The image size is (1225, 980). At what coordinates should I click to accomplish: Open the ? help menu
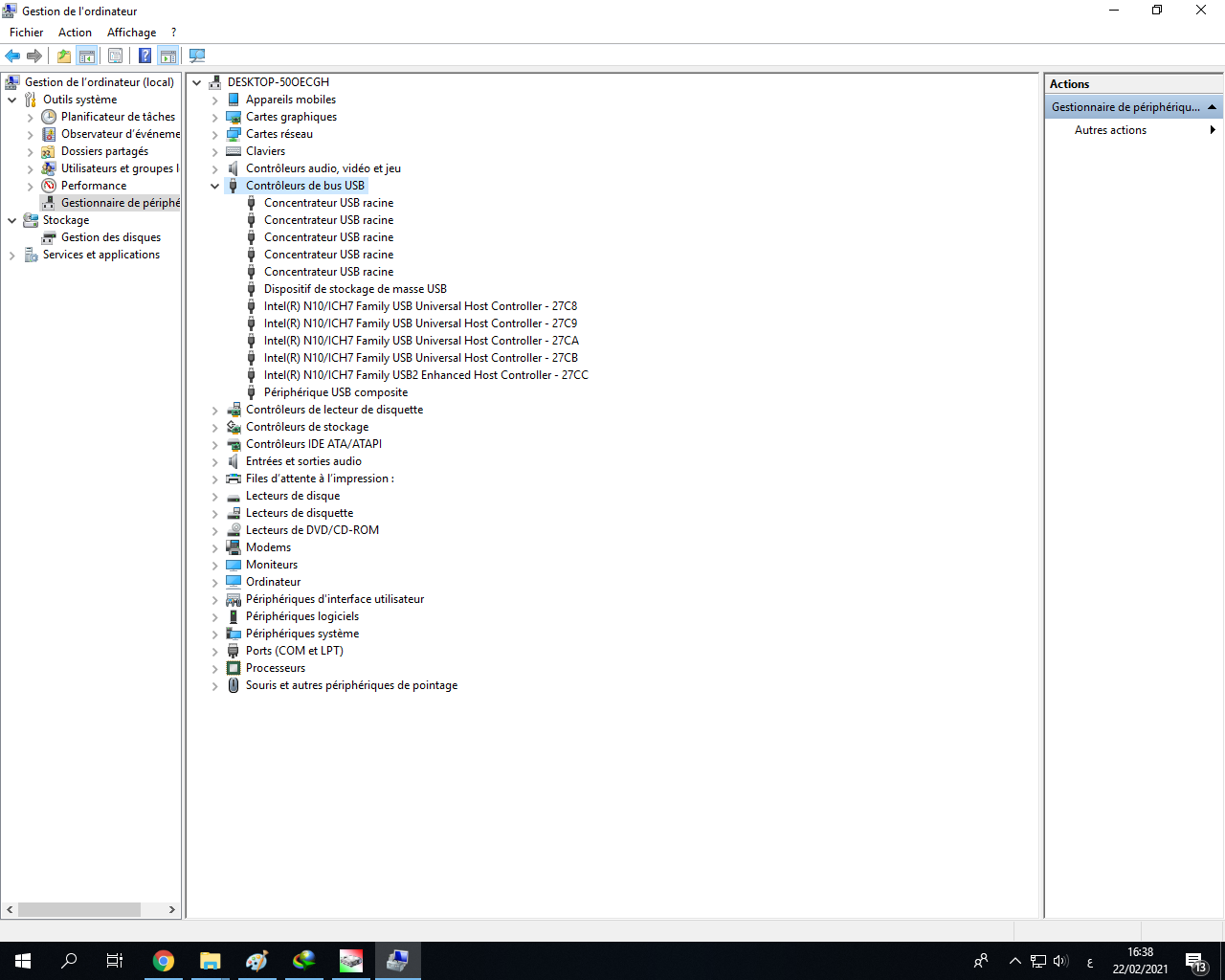[173, 33]
